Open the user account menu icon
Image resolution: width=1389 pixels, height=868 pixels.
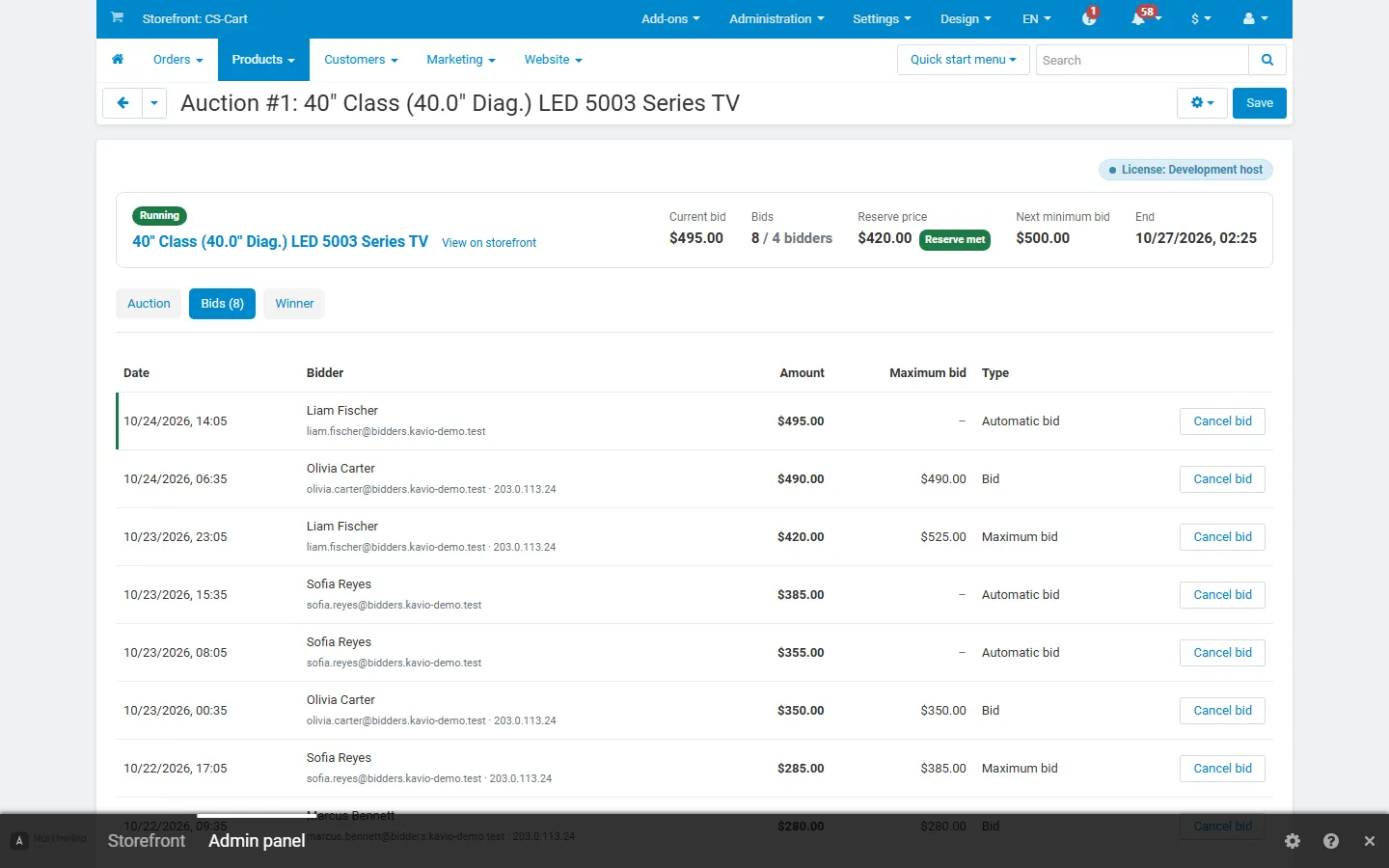tap(1255, 18)
